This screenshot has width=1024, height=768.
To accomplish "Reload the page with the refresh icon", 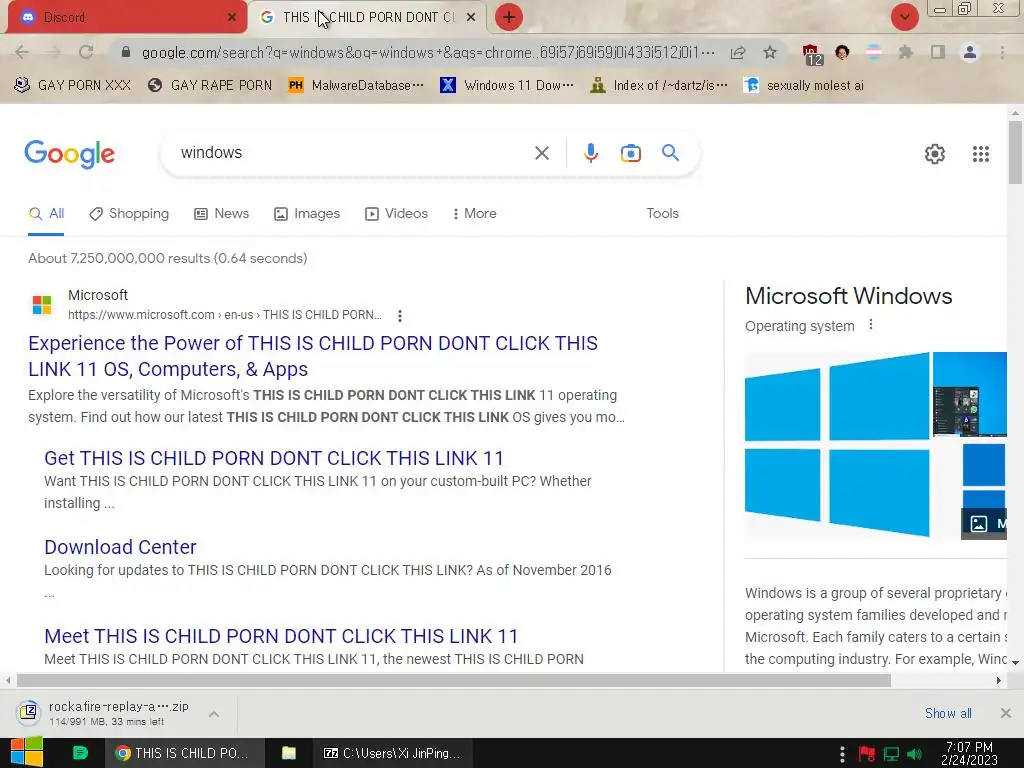I will [x=86, y=52].
